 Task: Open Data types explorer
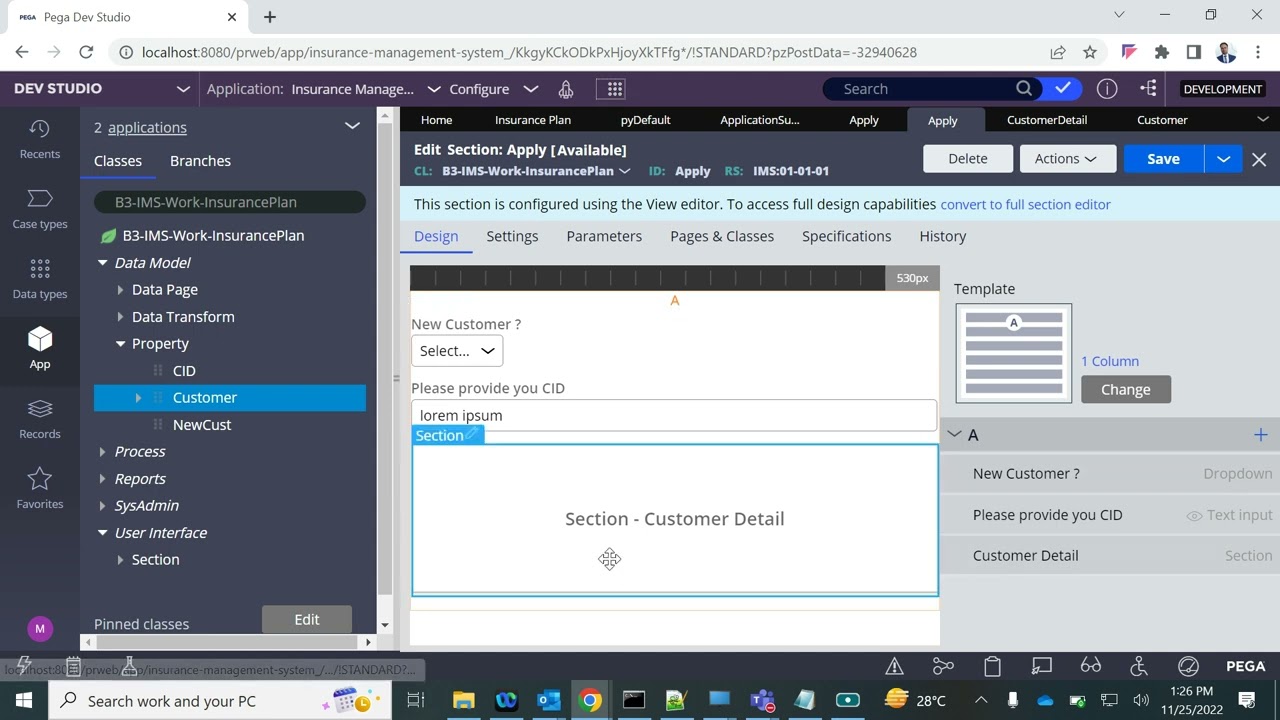pyautogui.click(x=40, y=279)
